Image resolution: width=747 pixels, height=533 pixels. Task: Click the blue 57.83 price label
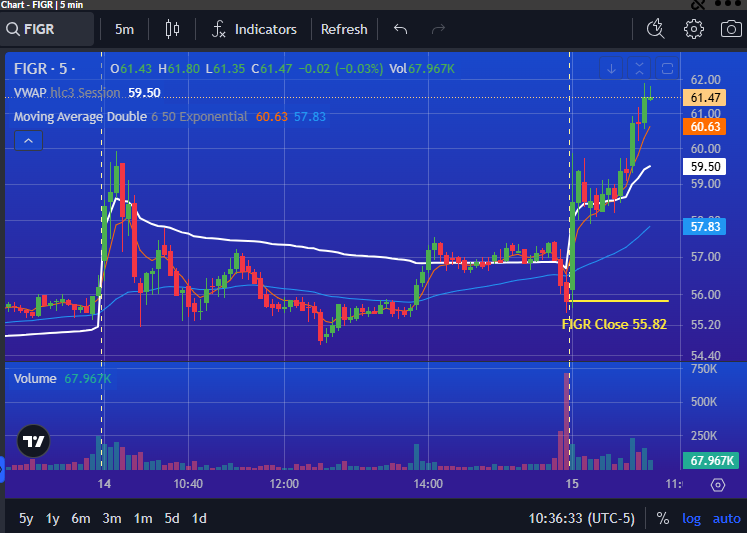[x=704, y=227]
